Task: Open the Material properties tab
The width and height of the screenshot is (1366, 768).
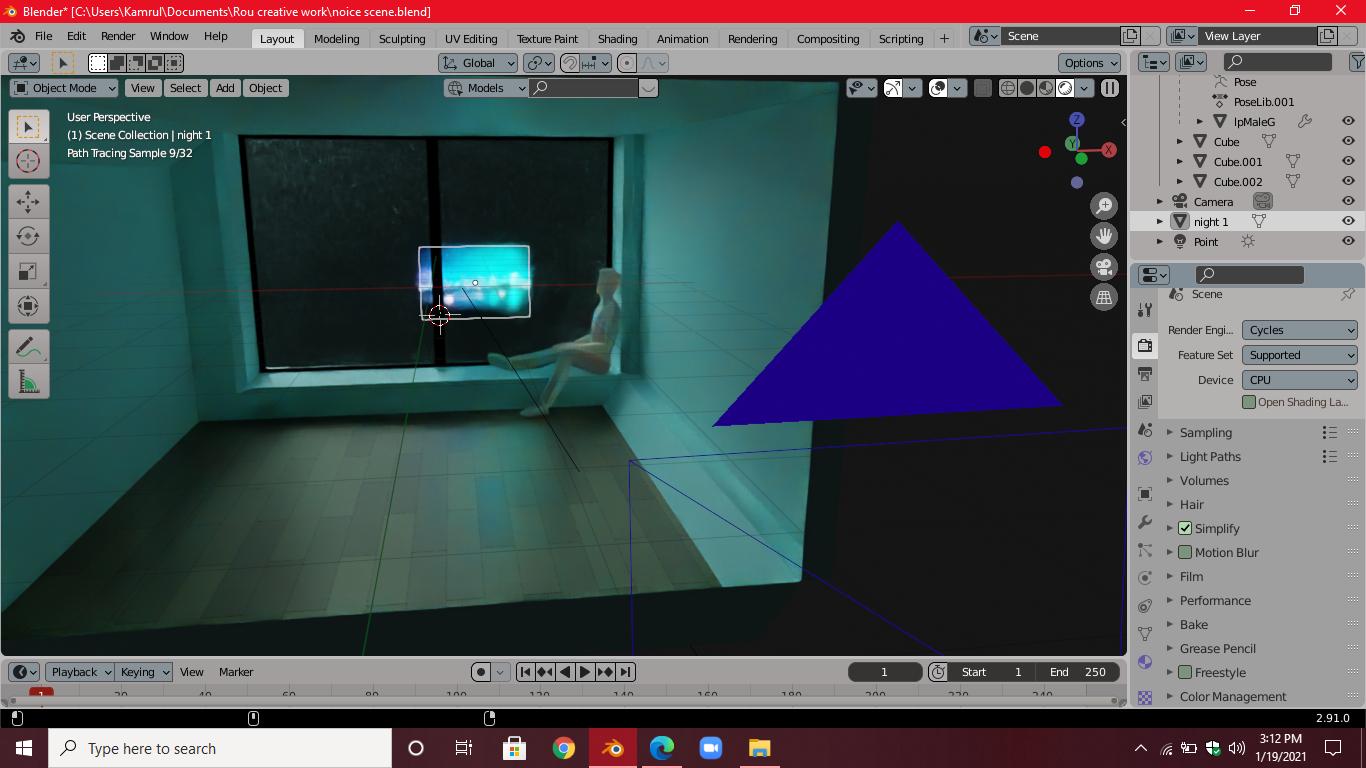Action: (x=1145, y=662)
